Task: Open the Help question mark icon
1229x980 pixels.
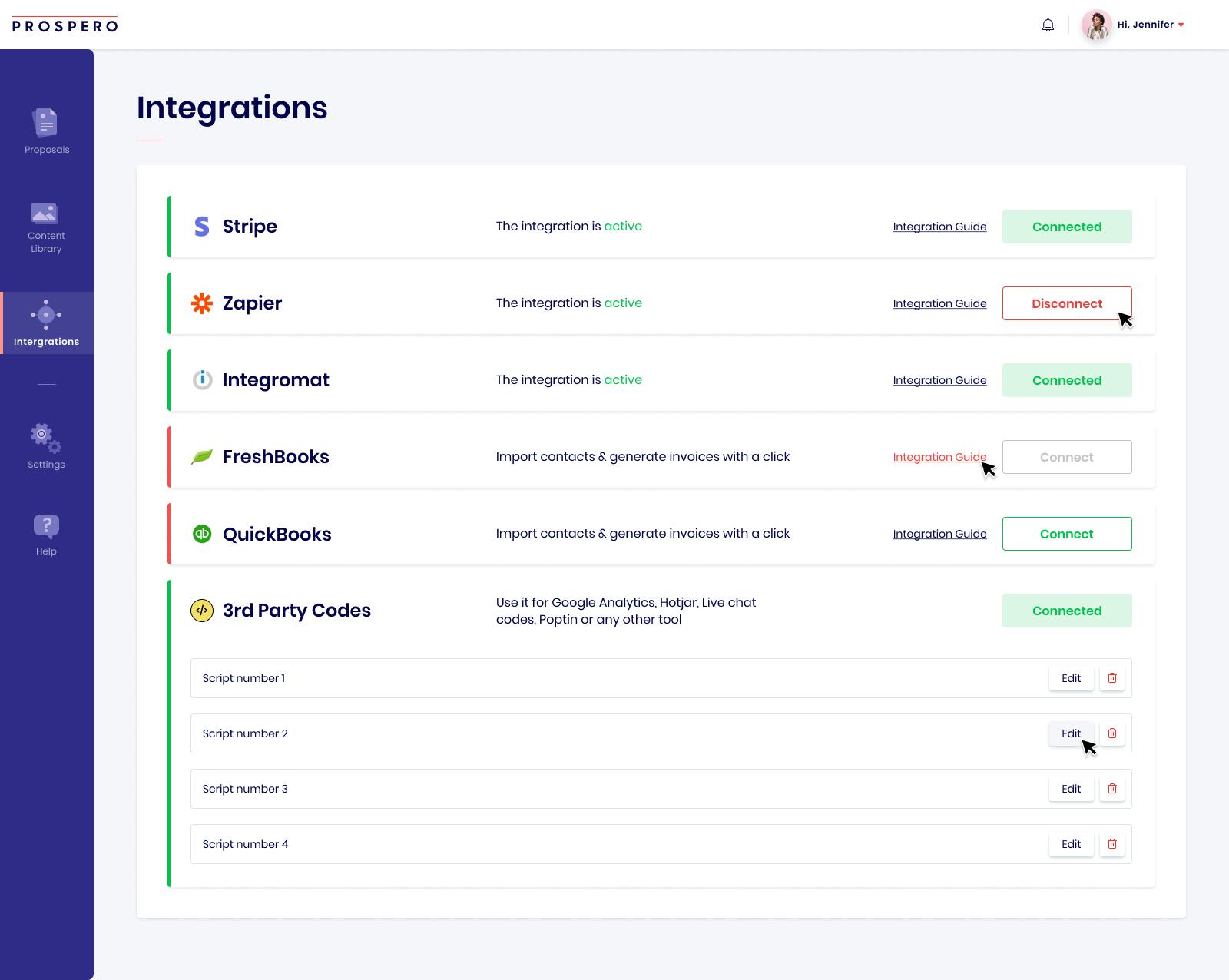Action: point(46,527)
